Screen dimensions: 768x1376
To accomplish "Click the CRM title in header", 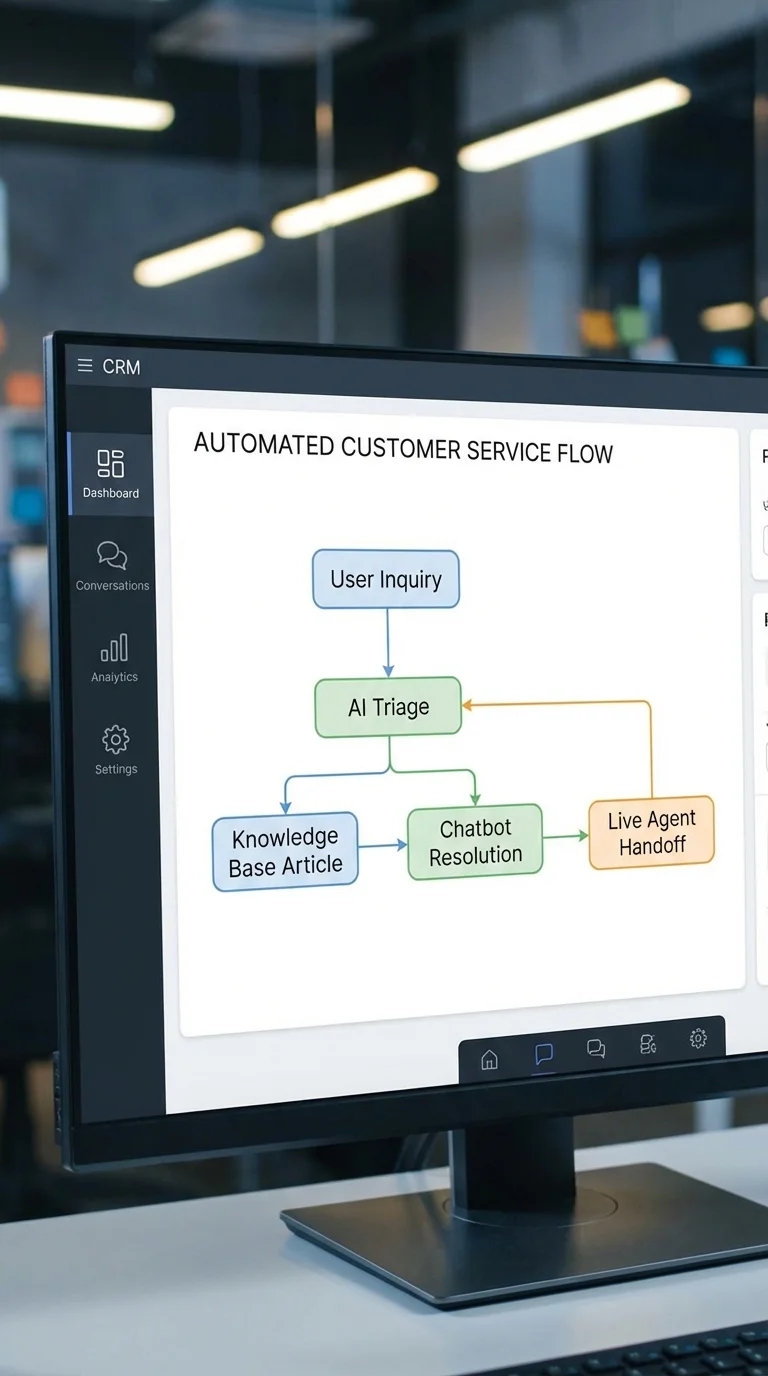I will (x=121, y=367).
